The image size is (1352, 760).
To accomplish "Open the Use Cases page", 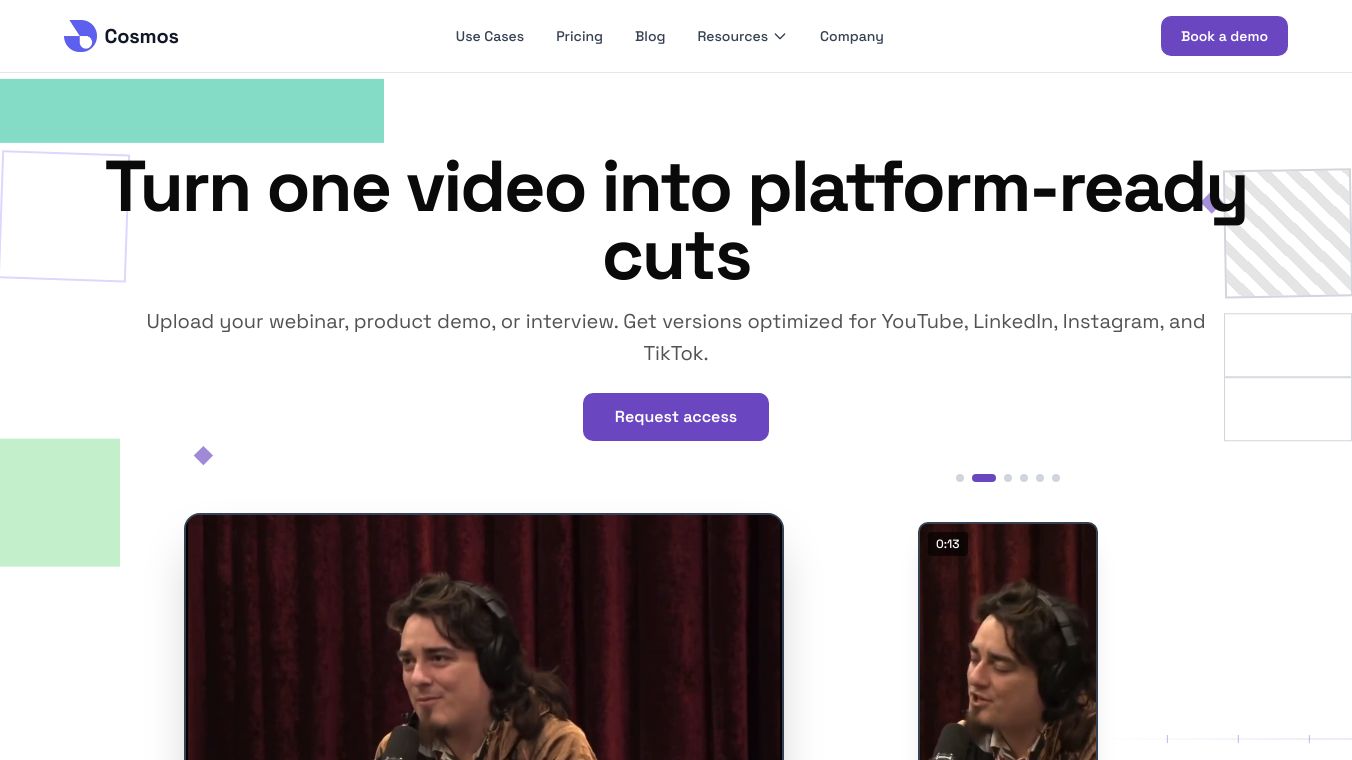I will (490, 36).
